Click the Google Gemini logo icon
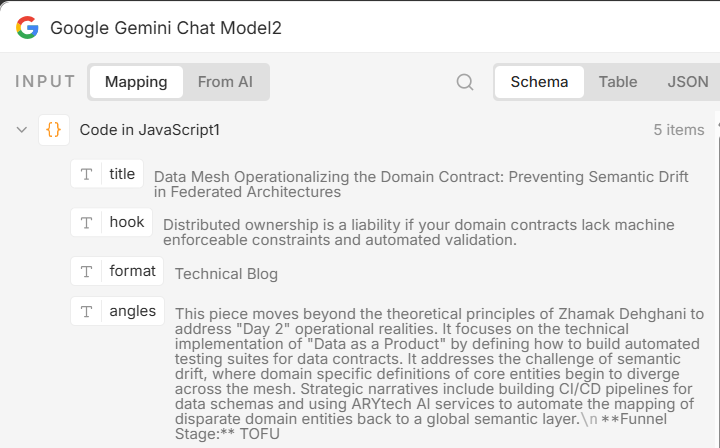This screenshot has height=448, width=720. pos(27,27)
